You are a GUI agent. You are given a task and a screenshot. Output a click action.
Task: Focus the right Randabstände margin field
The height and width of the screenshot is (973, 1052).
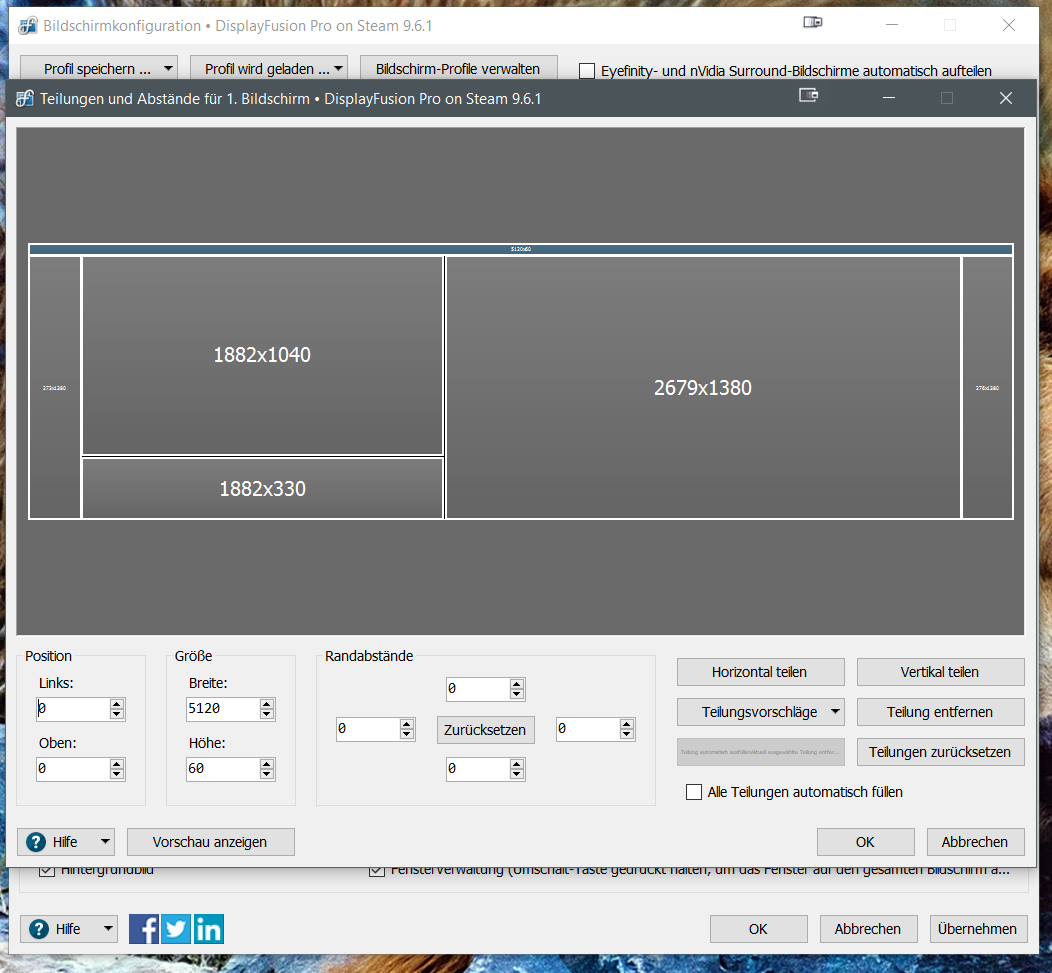click(588, 729)
